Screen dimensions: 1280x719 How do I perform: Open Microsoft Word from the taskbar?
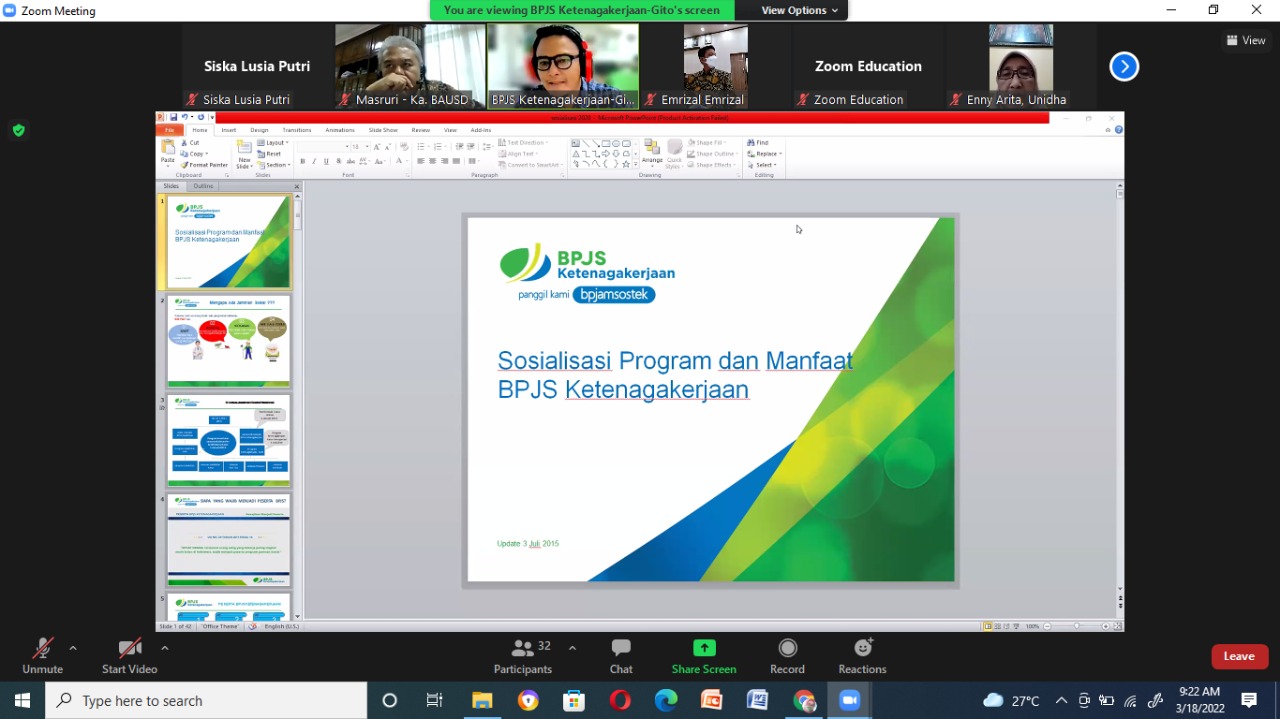(x=758, y=700)
